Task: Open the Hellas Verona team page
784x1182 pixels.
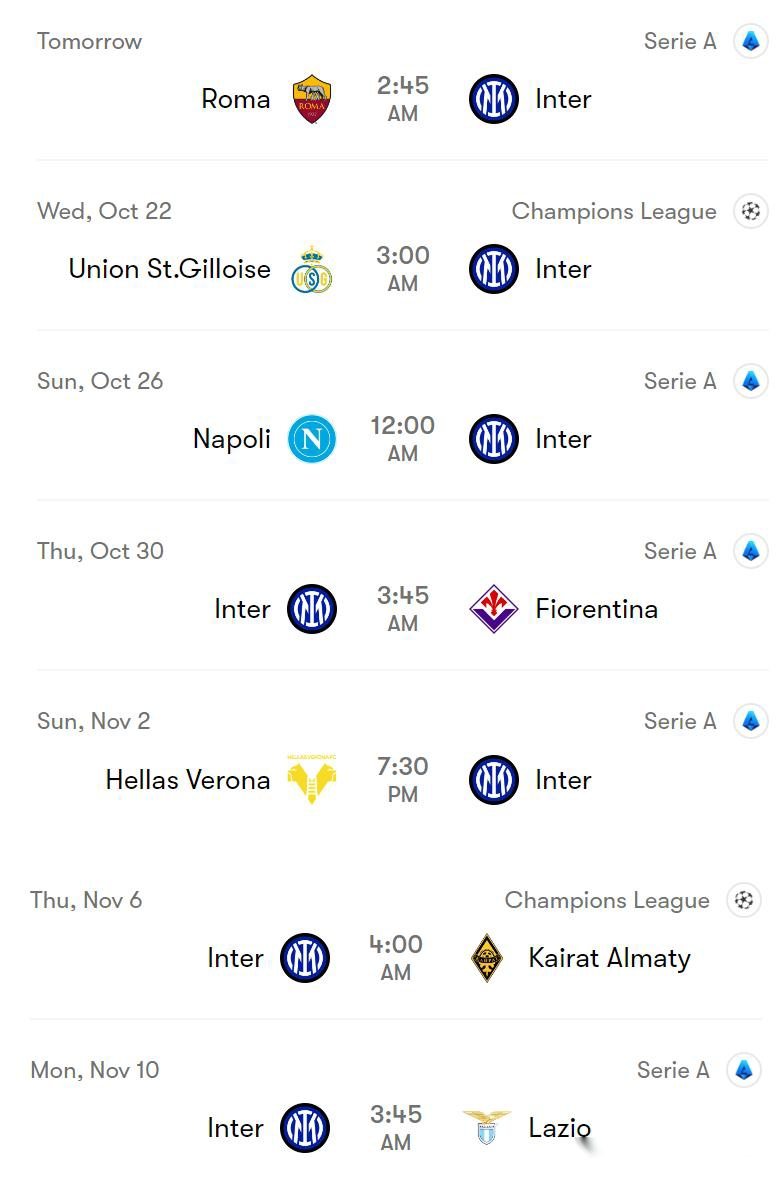Action: [188, 780]
